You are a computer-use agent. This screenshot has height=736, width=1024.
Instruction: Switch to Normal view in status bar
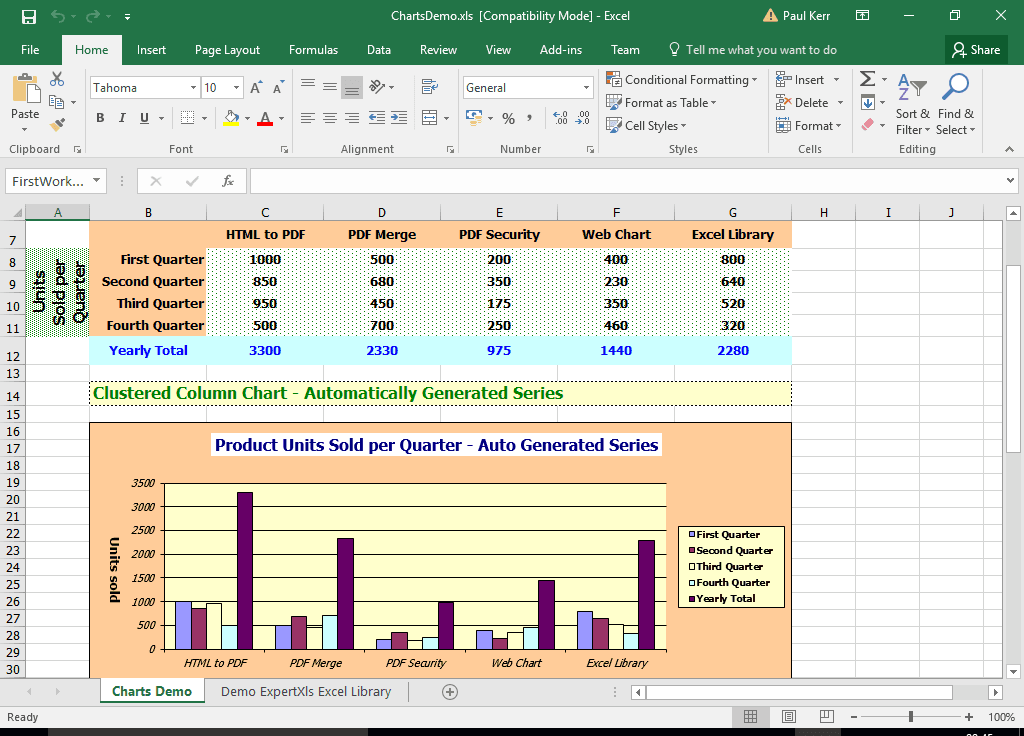(750, 717)
